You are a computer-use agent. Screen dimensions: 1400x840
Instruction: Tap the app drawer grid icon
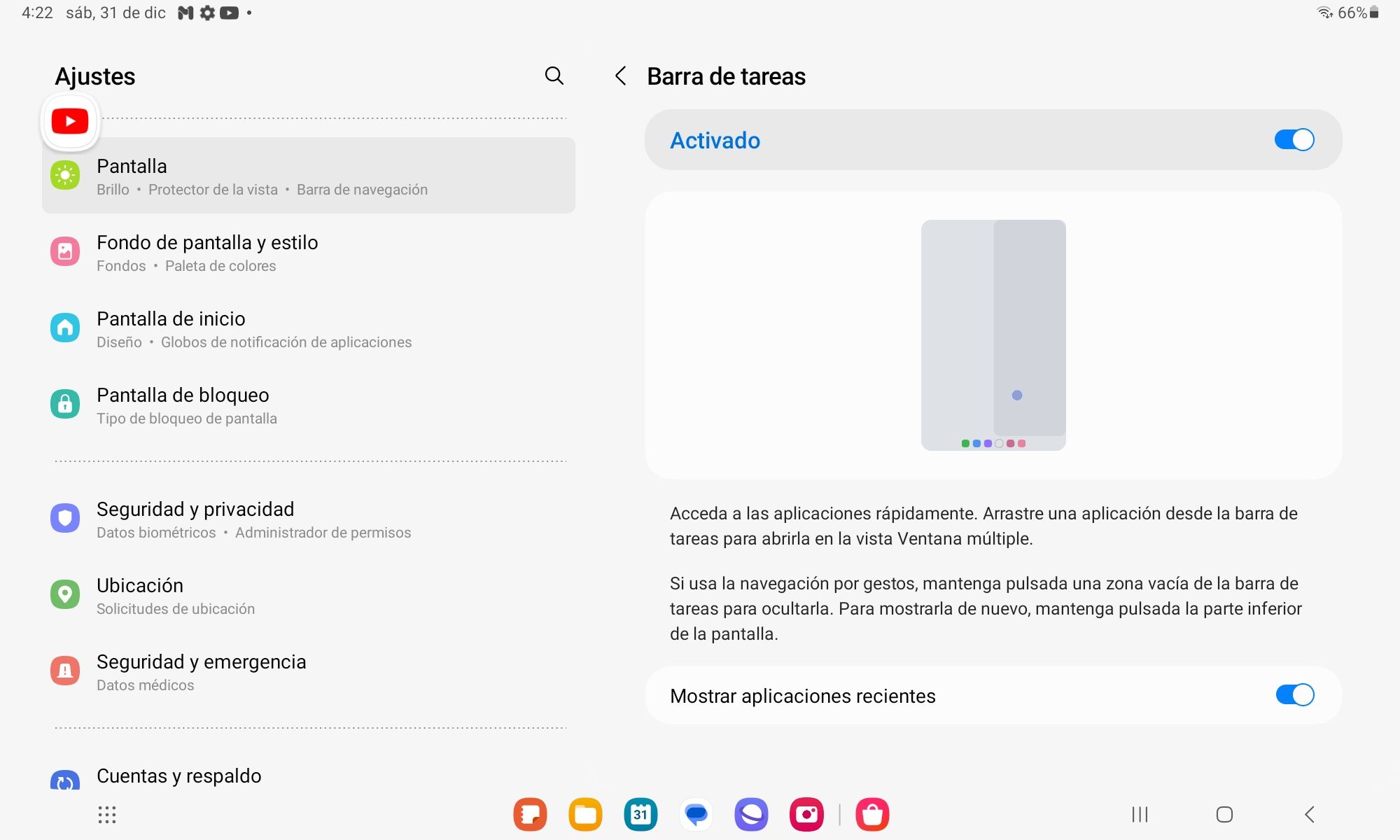pos(106,814)
